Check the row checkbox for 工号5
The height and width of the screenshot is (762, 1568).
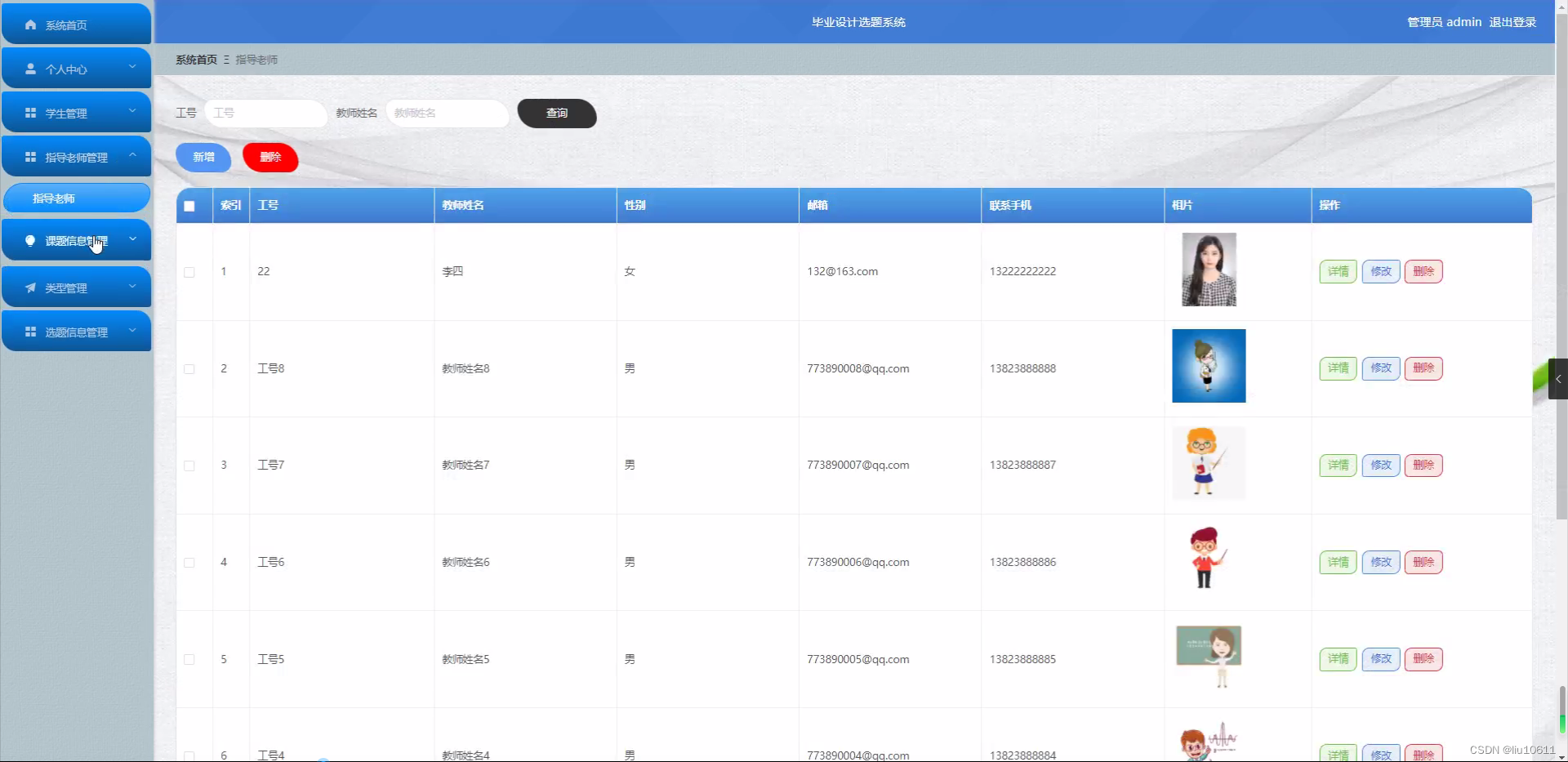[189, 659]
